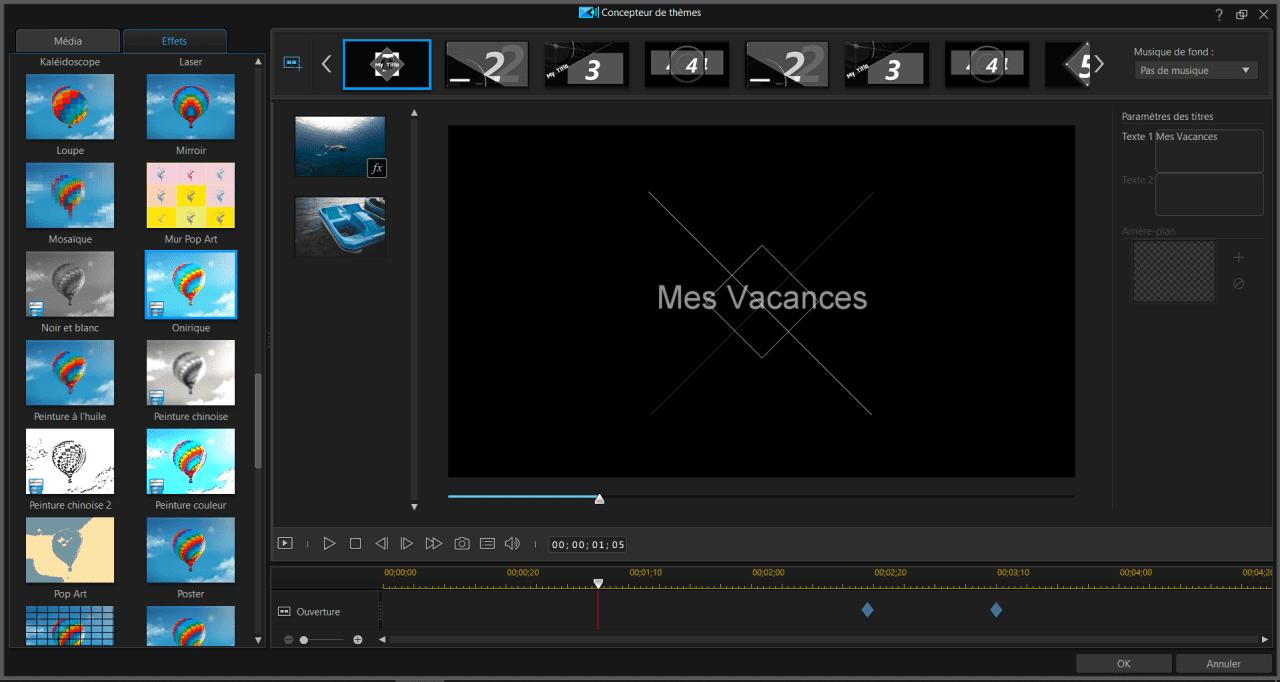Click the right arrow to see more title templates
The width and height of the screenshot is (1280, 682).
1098,62
